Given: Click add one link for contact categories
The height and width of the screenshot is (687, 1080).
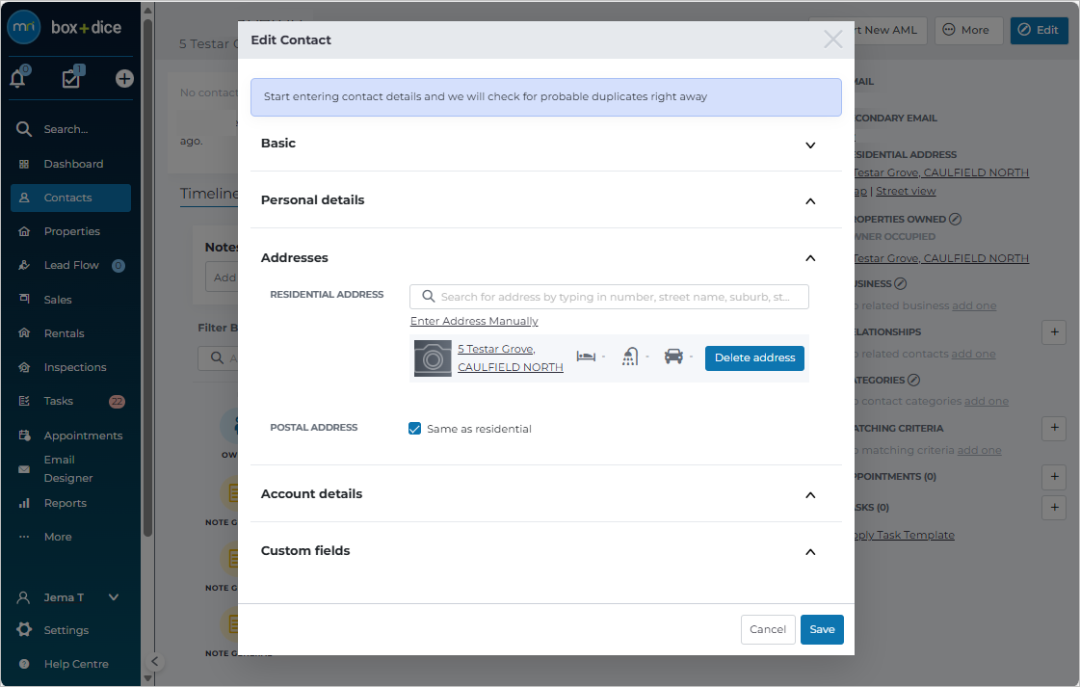Looking at the screenshot, I should click(x=986, y=402).
